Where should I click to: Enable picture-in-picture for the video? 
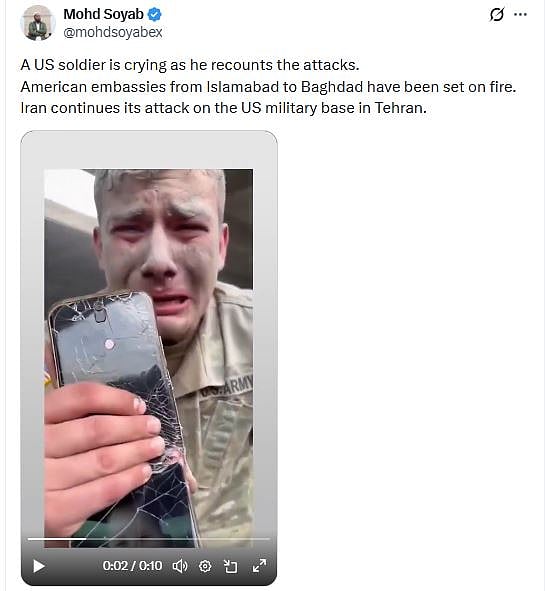coord(231,566)
